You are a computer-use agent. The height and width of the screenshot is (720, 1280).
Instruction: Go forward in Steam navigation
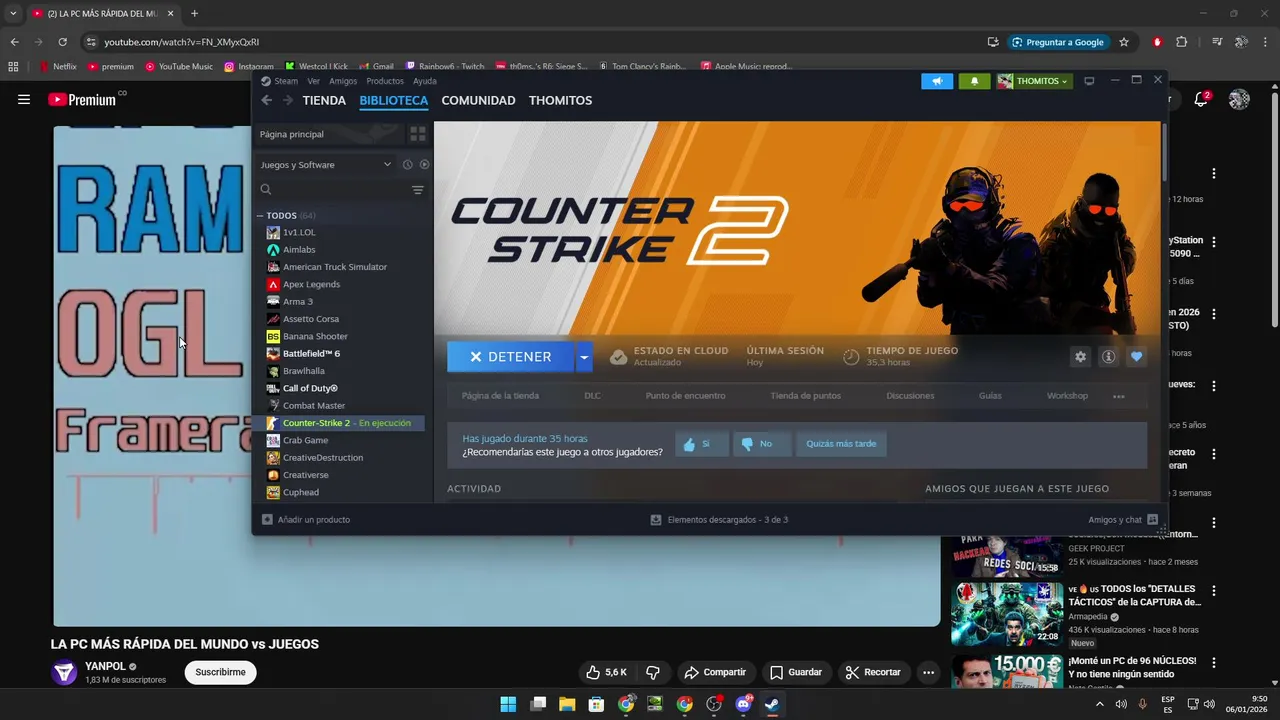(288, 100)
